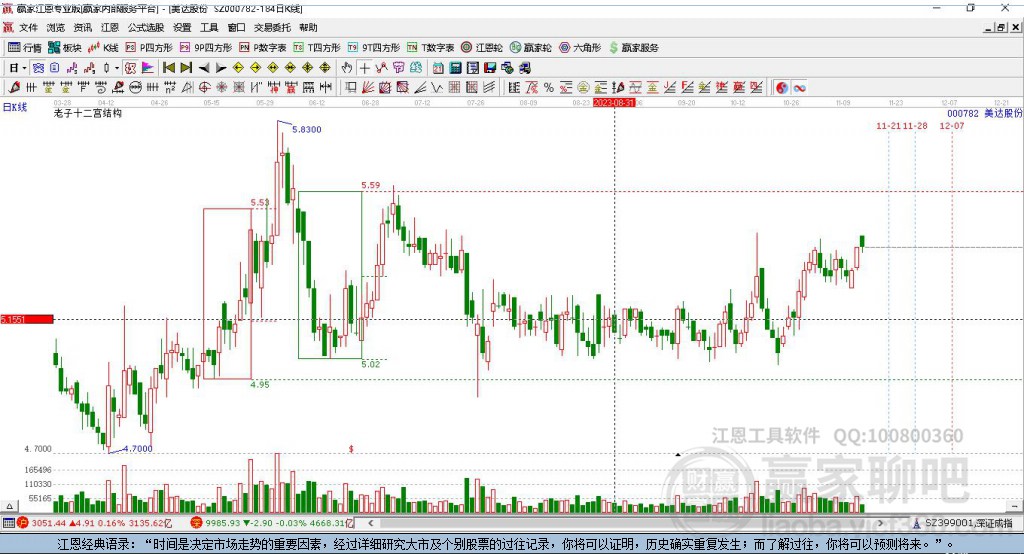Expand the chart pane up-arrow at bottom left

pyautogui.click(x=9, y=506)
